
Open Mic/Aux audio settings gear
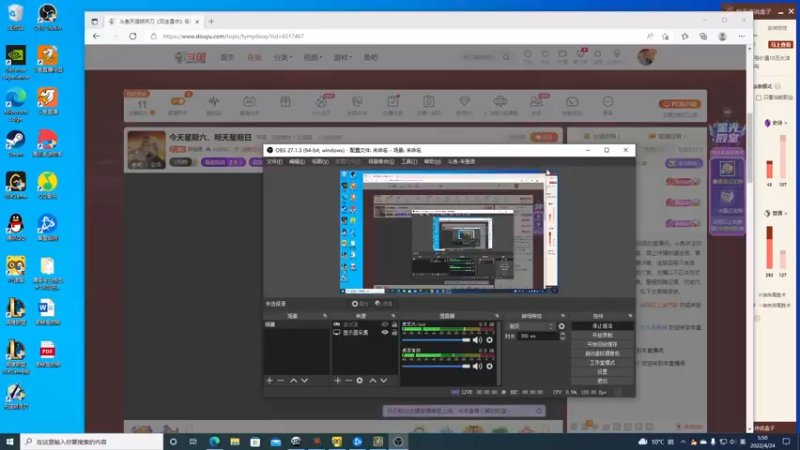[x=490, y=340]
